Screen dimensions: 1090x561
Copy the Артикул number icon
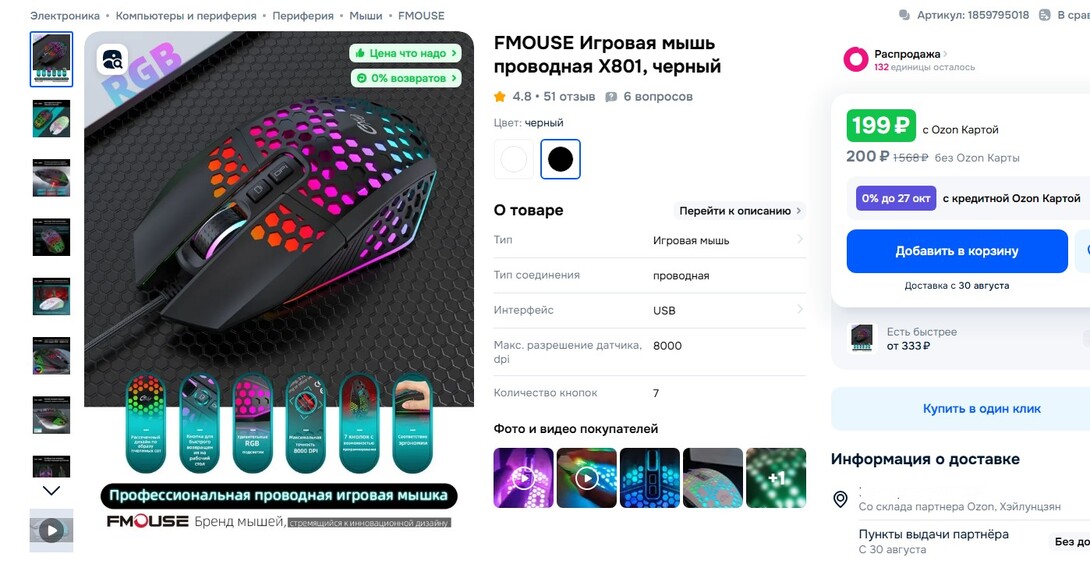904,15
